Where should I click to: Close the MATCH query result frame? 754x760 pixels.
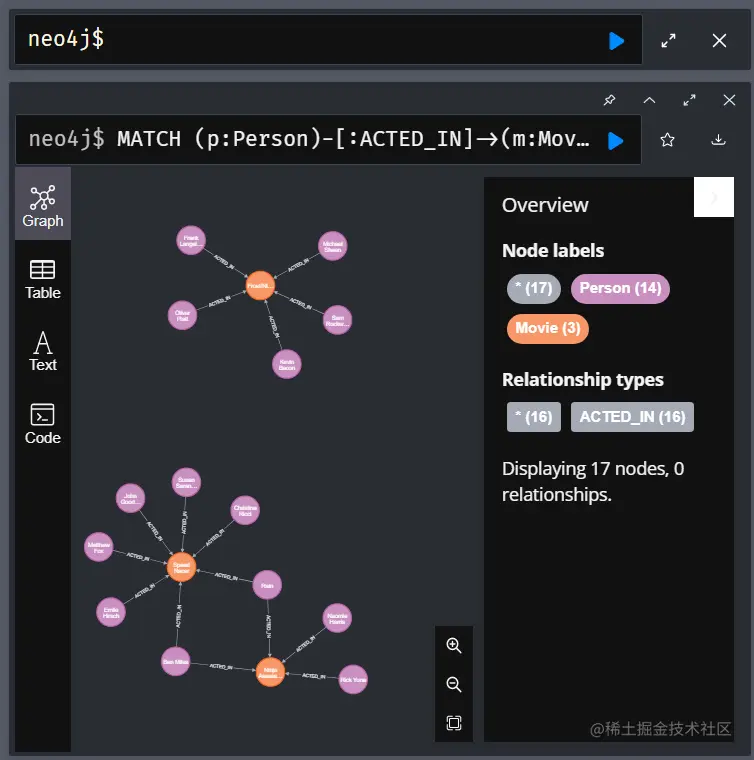coord(729,100)
